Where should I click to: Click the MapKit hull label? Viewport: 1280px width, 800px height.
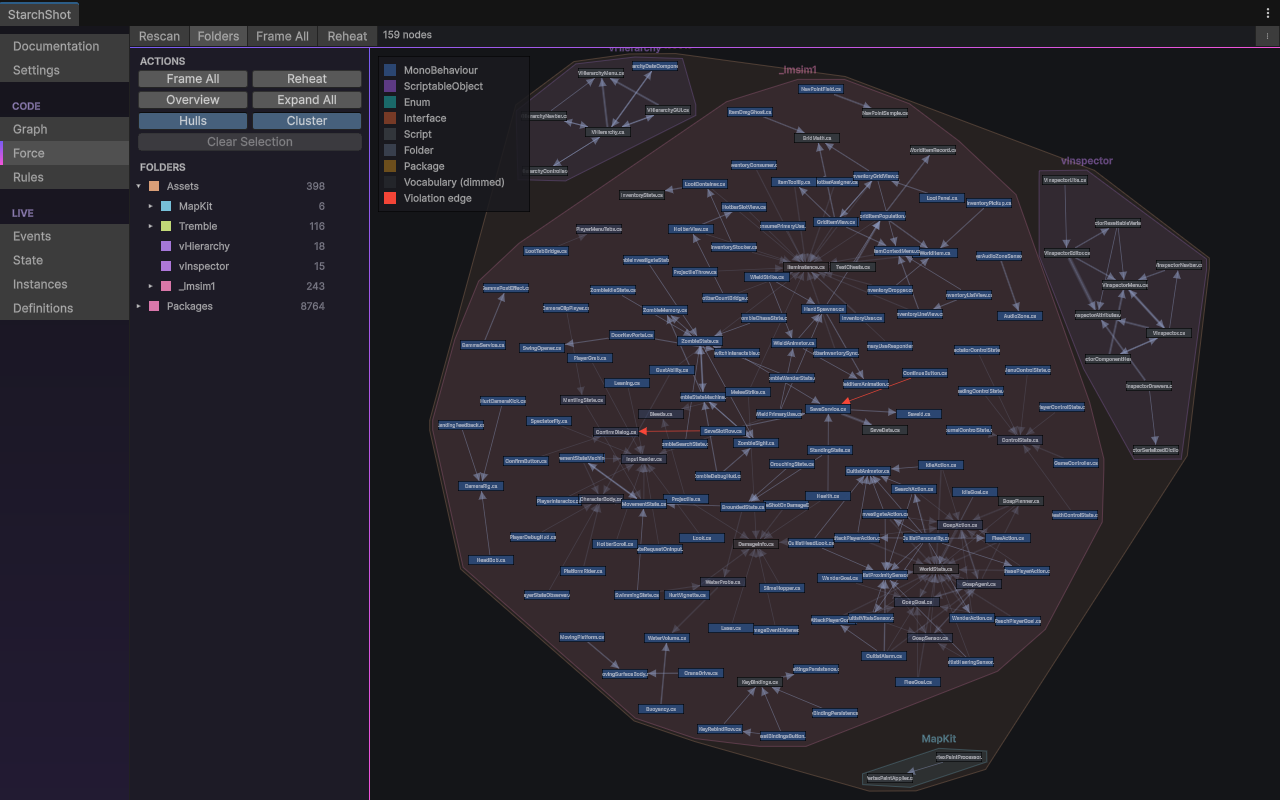[x=939, y=739]
